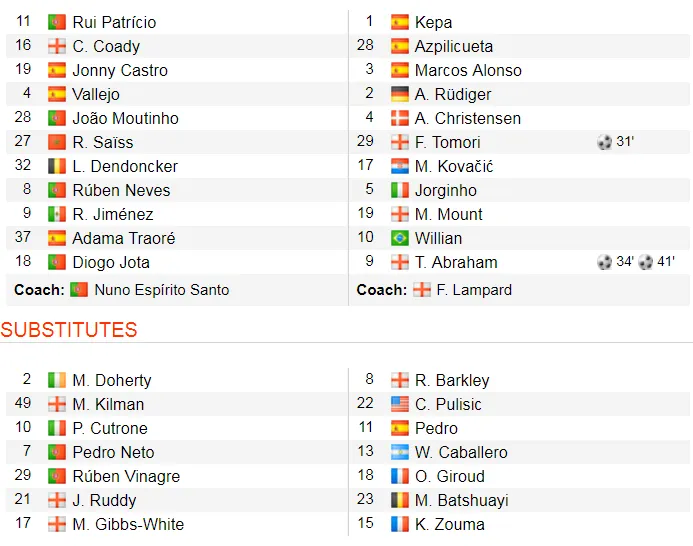
Task: Click the Germany flag beside A. Rüdiger
Action: pos(400,94)
